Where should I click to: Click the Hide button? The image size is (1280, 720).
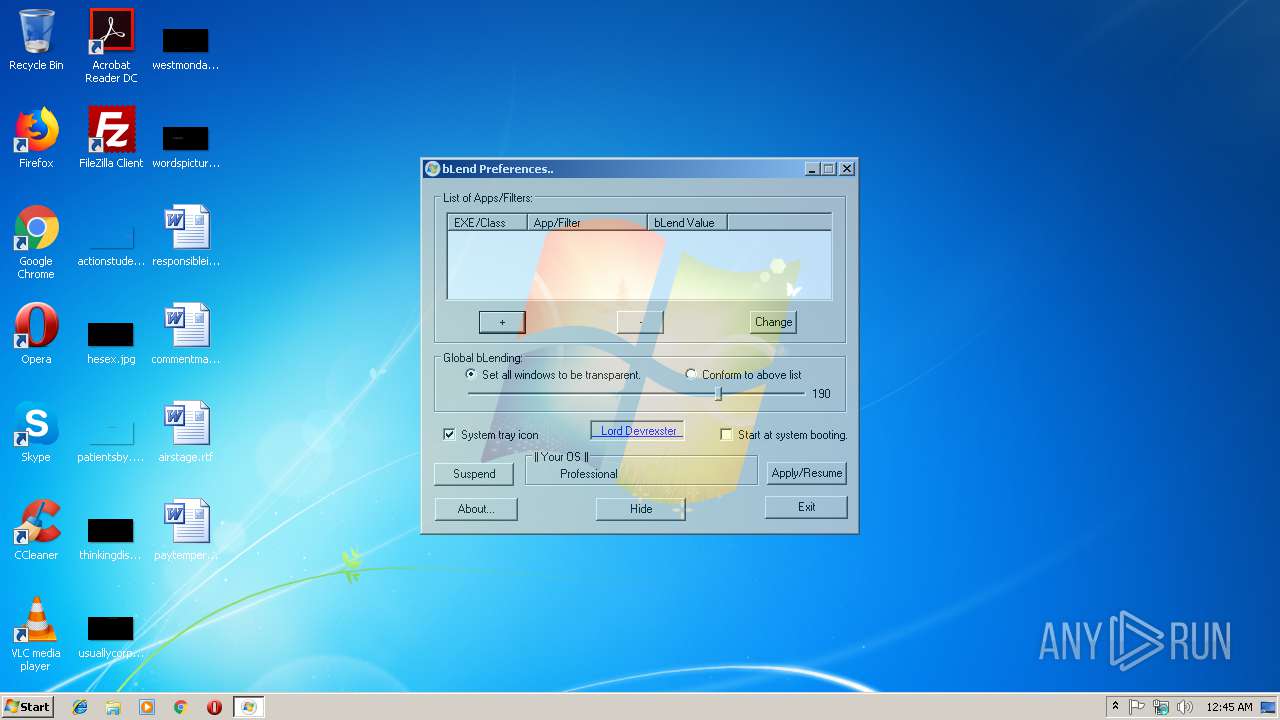pos(641,509)
